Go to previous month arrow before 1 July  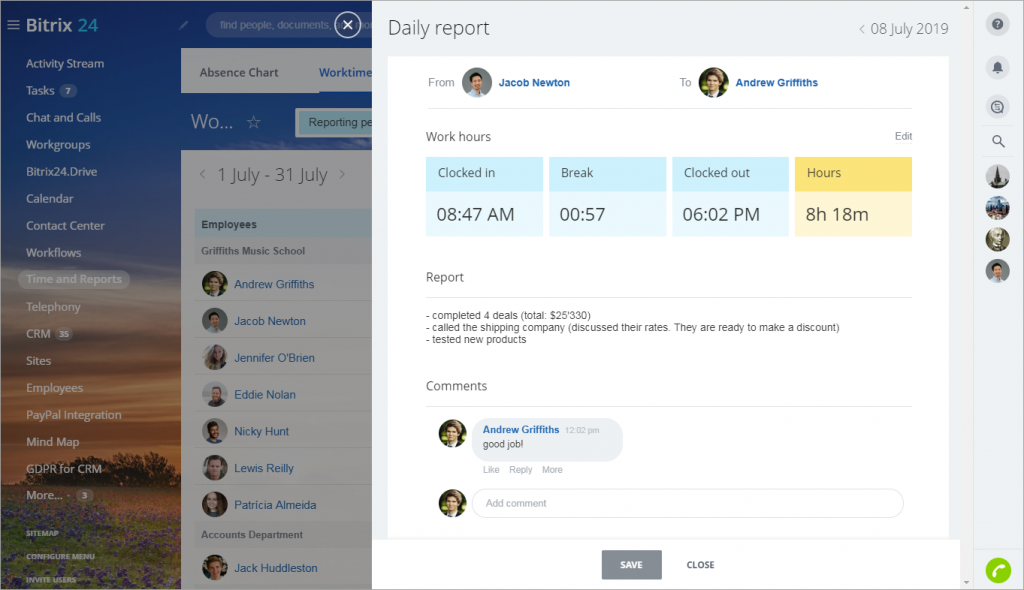point(202,174)
